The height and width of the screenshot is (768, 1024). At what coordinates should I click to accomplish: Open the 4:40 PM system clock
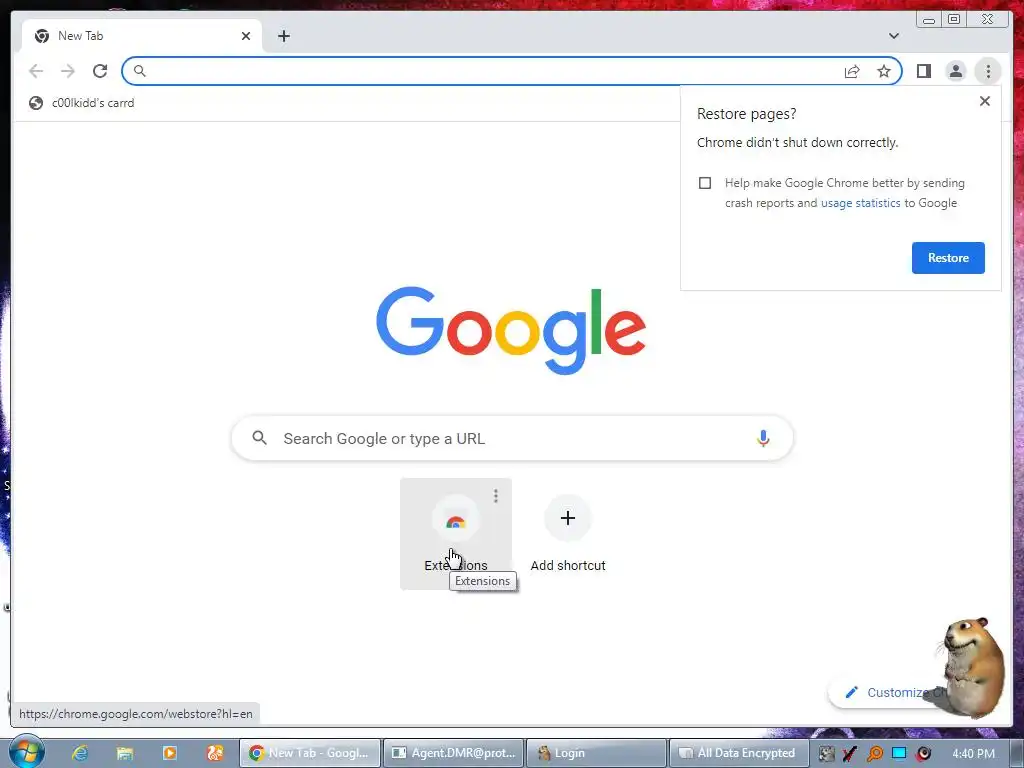tap(973, 754)
